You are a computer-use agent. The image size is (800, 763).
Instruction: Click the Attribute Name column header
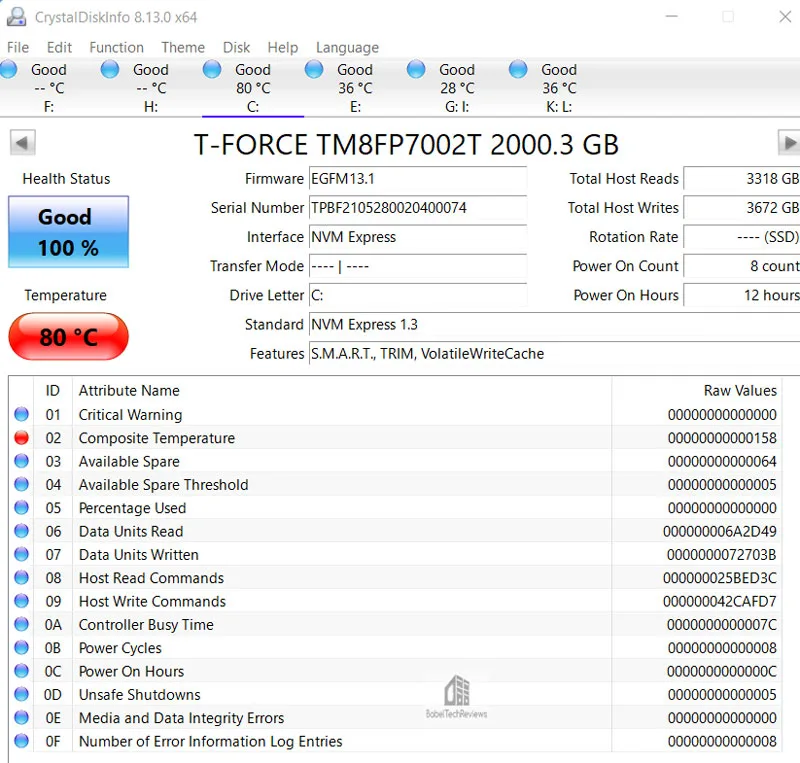(x=342, y=390)
